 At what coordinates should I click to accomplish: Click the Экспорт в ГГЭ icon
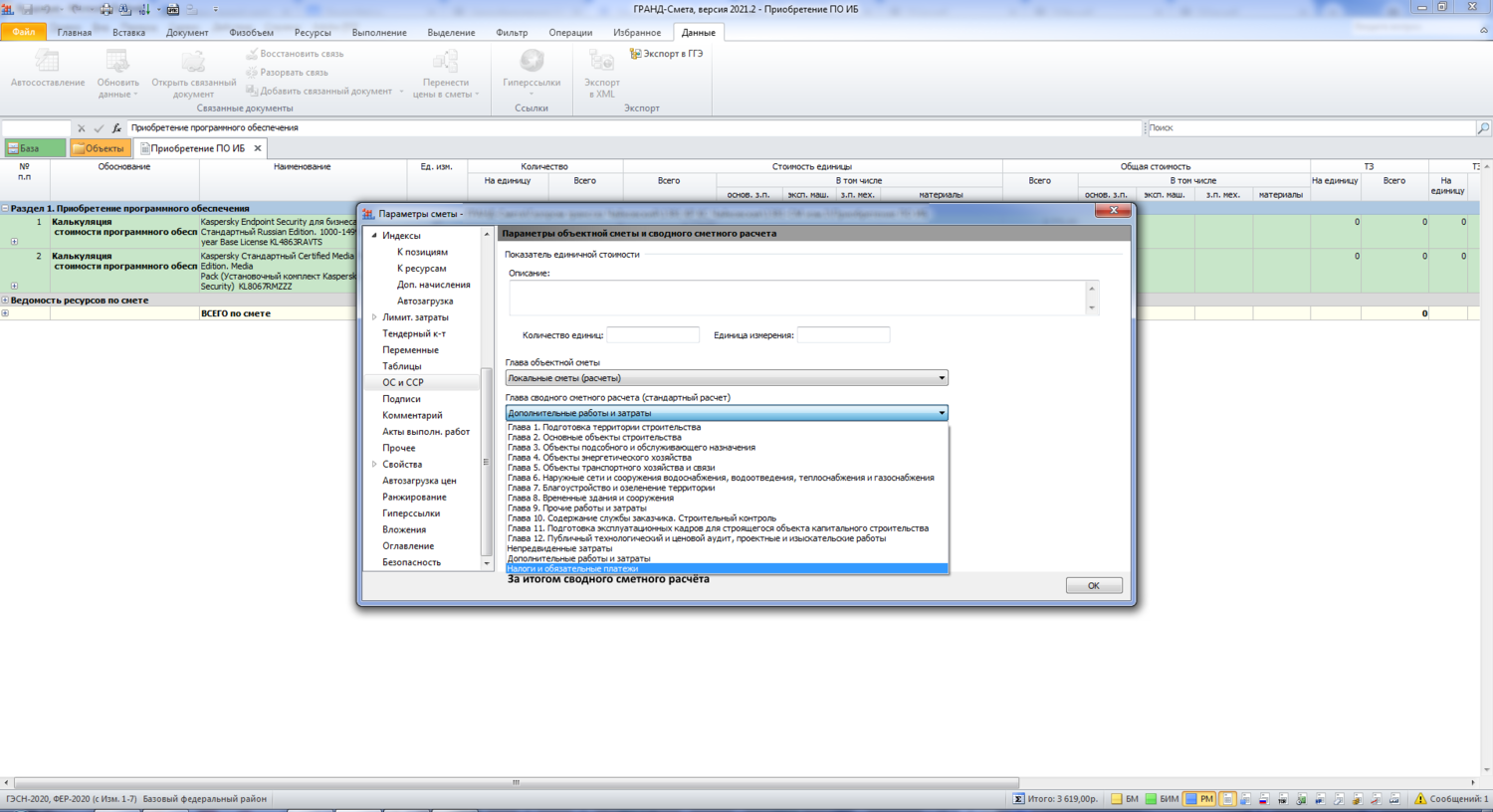pos(635,54)
